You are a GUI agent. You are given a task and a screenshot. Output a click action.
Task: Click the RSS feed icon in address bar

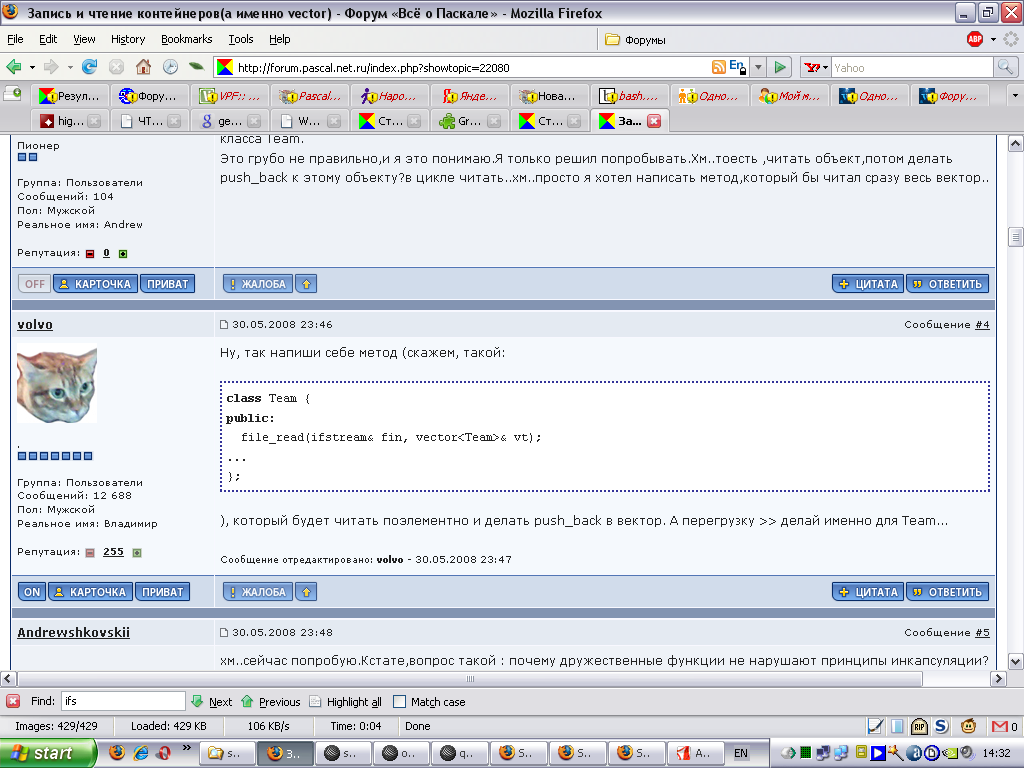click(x=718, y=67)
